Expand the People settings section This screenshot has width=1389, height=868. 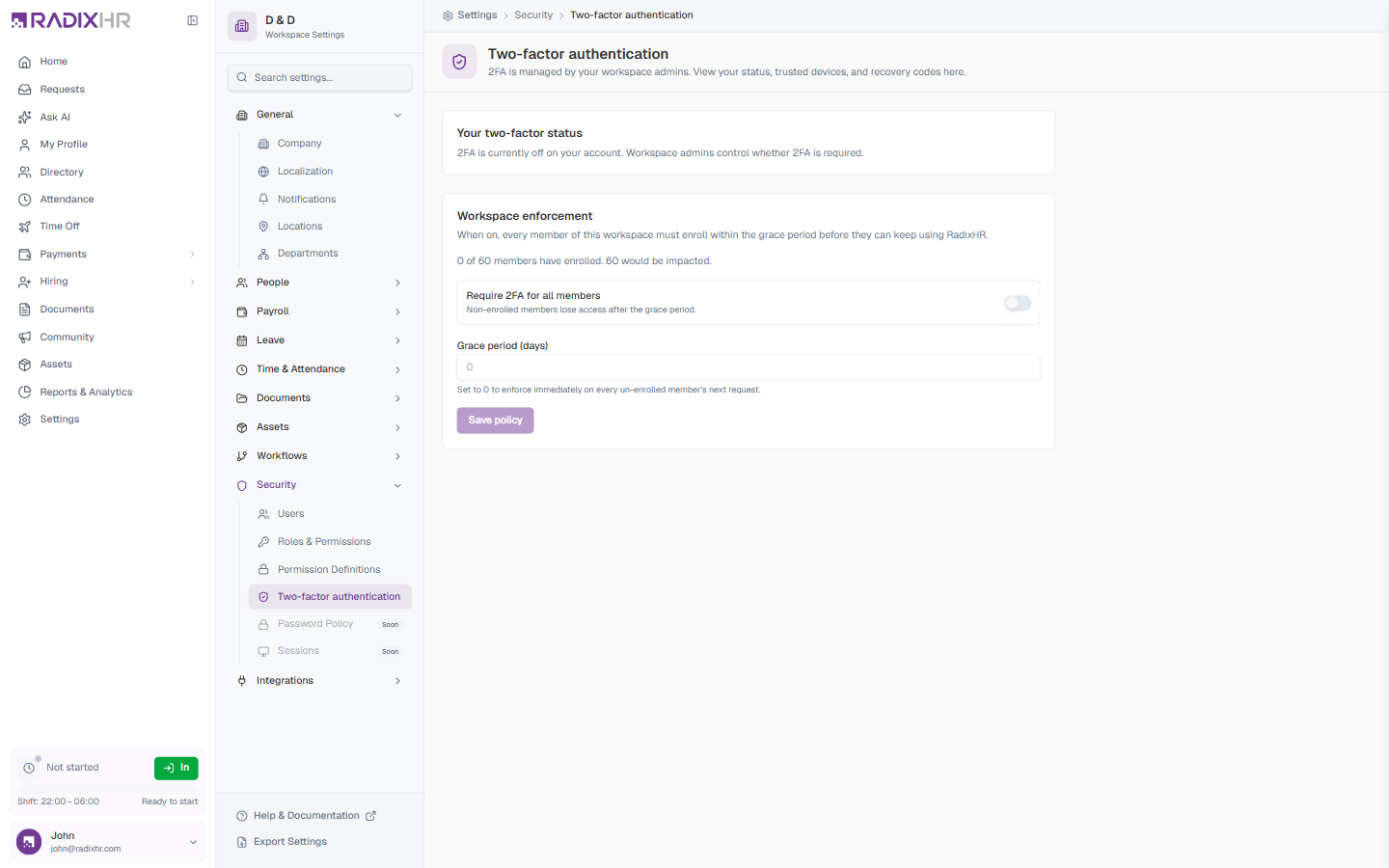click(x=397, y=283)
